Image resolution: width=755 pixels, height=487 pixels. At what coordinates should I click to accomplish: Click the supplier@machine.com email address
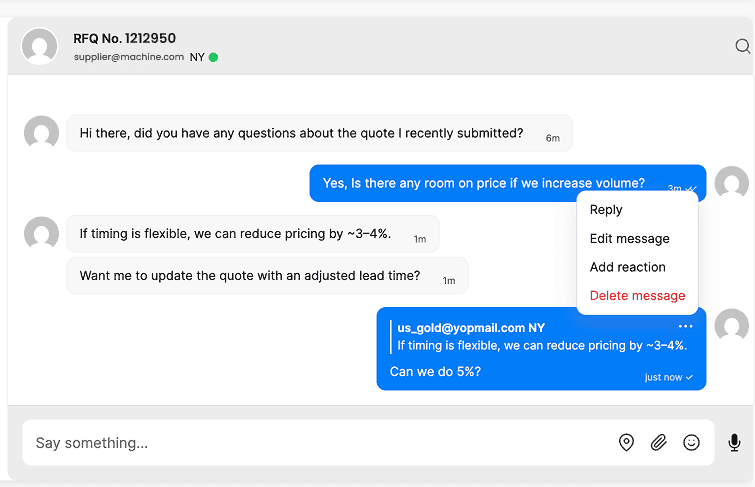[128, 57]
